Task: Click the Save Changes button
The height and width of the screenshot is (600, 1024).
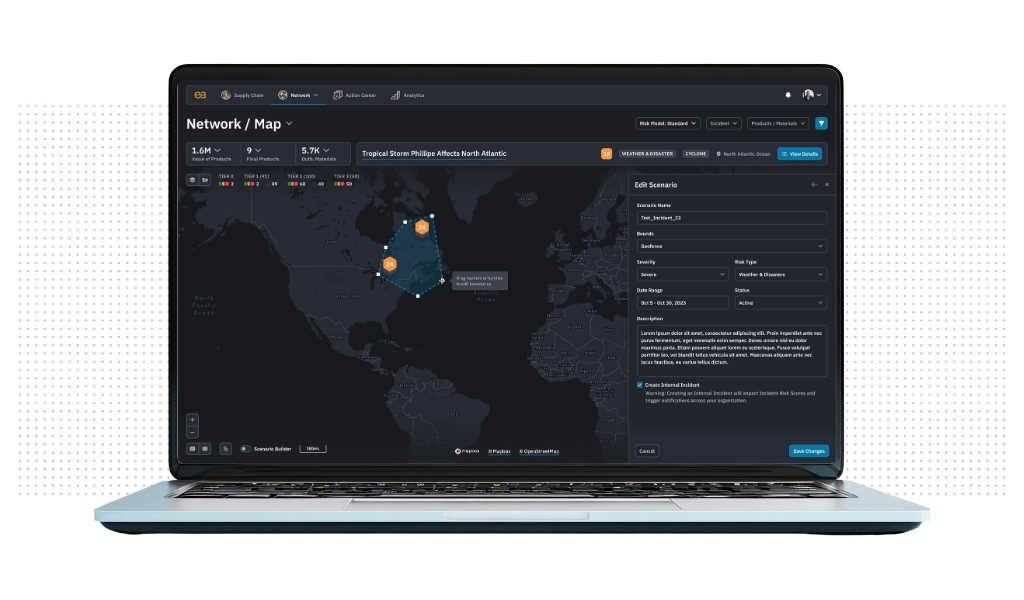Action: point(808,451)
